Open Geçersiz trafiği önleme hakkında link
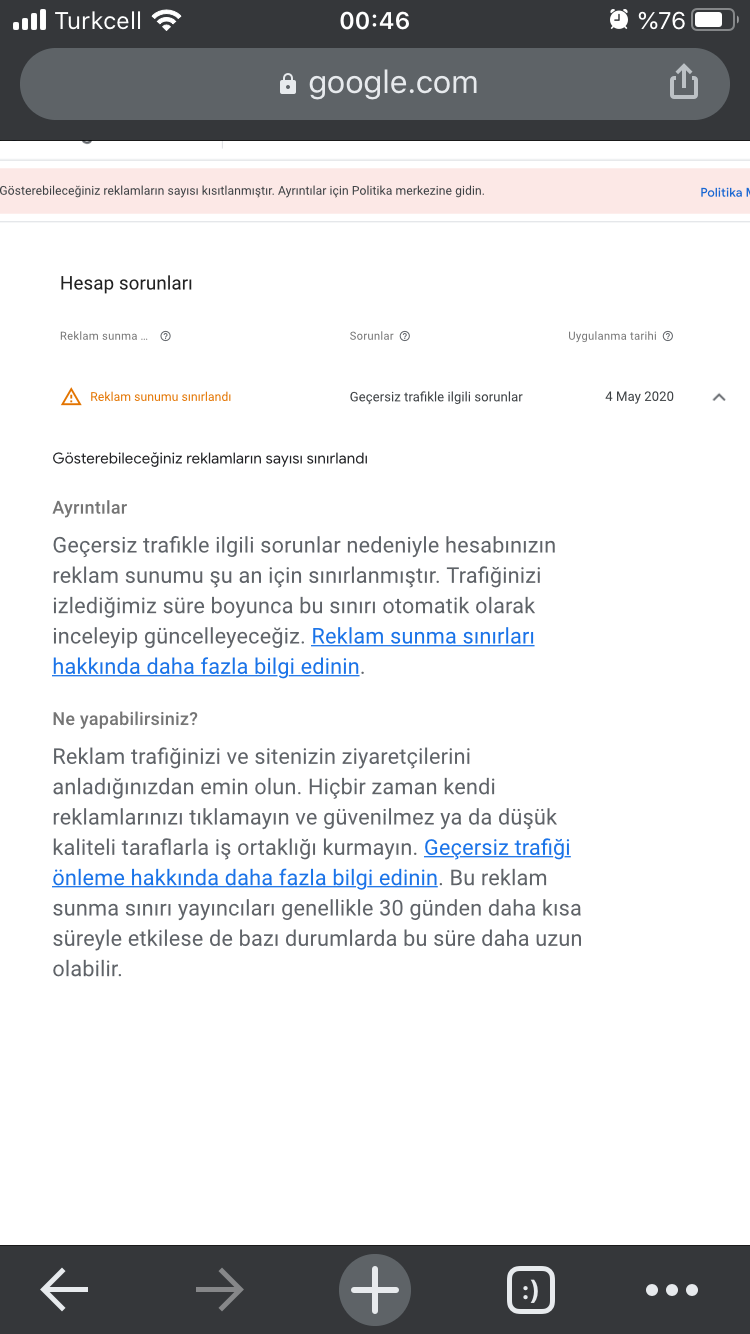750x1334 pixels. pyautogui.click(x=311, y=863)
